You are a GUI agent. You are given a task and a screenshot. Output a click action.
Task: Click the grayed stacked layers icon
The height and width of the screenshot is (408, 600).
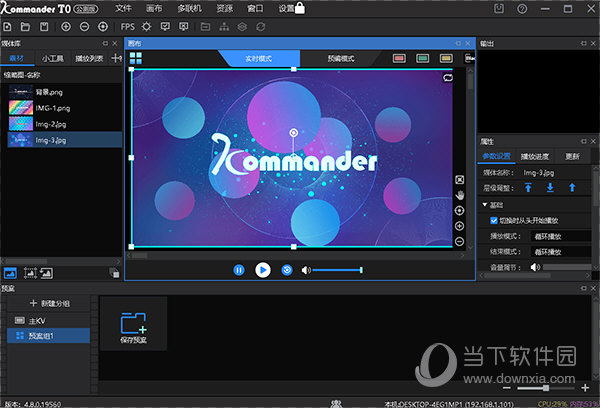[x=242, y=27]
